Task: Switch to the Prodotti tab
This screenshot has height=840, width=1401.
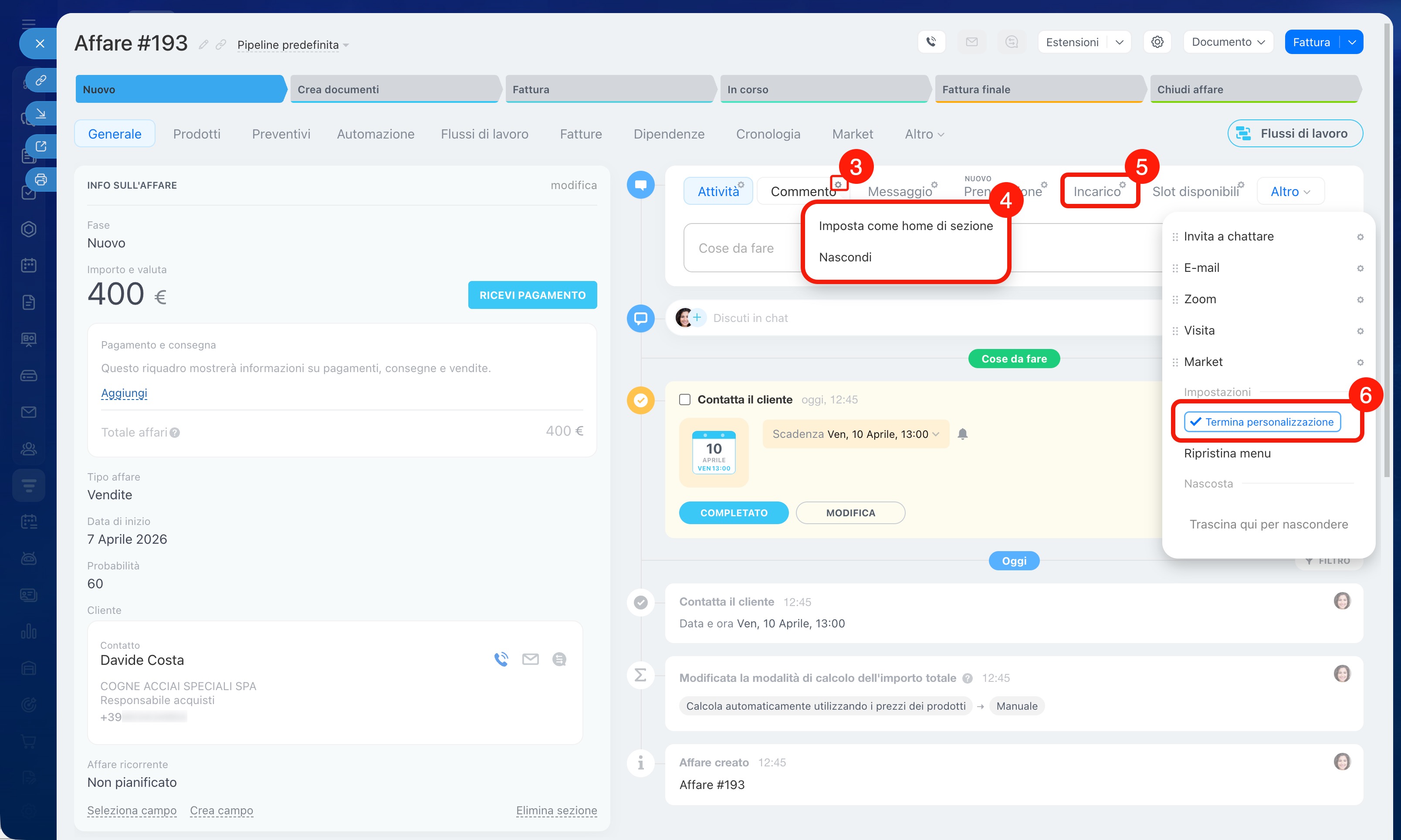Action: click(x=196, y=134)
